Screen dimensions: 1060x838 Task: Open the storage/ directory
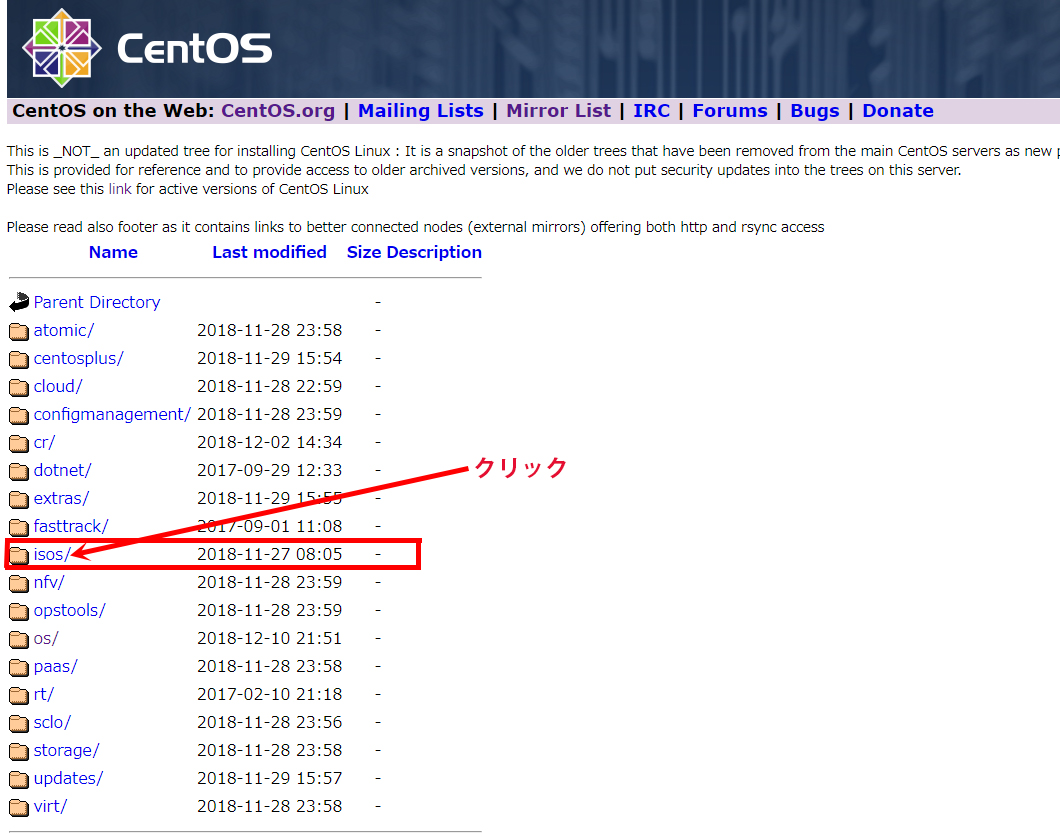coord(66,751)
